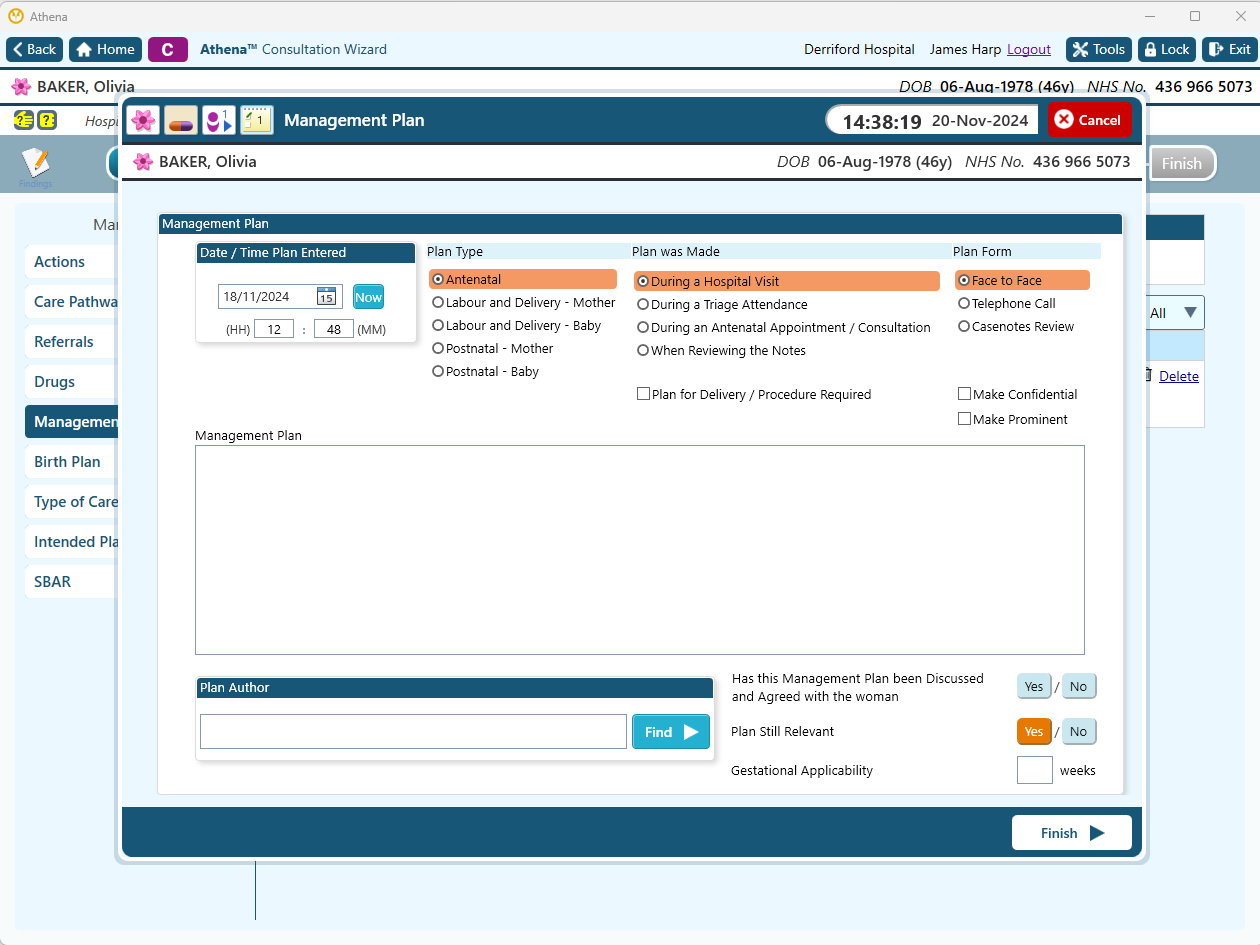Open the date picker calendar icon
Image resolution: width=1260 pixels, height=945 pixels.
point(327,296)
